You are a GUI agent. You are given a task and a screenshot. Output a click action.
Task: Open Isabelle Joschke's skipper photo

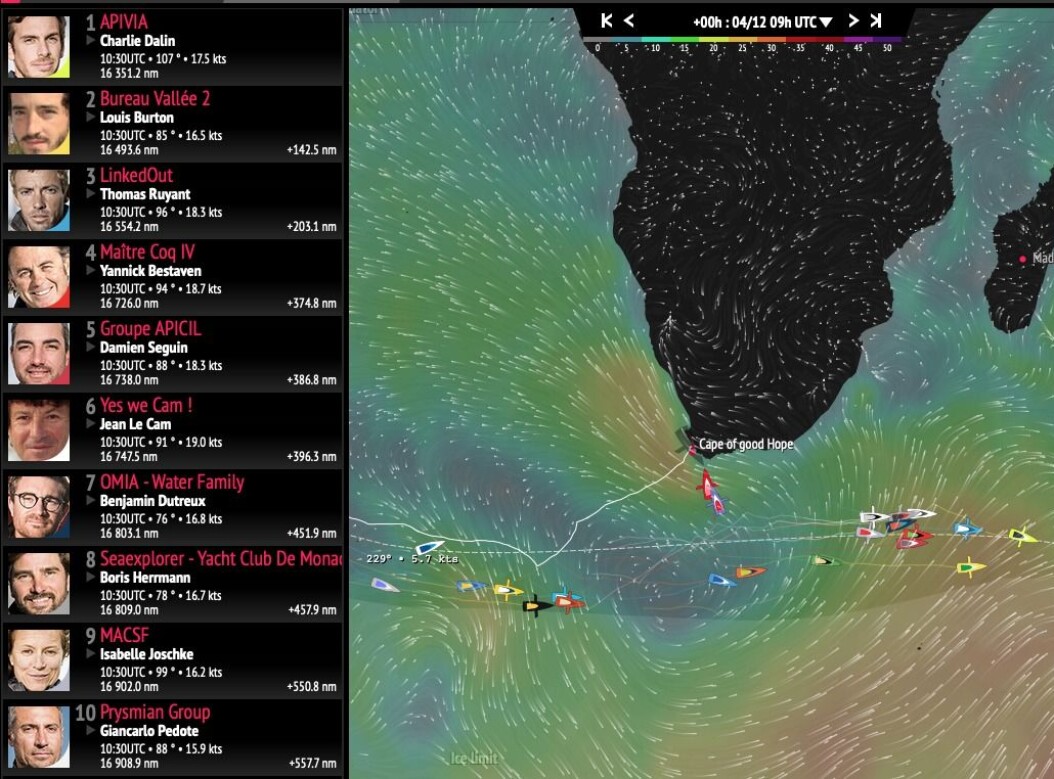coord(38,659)
